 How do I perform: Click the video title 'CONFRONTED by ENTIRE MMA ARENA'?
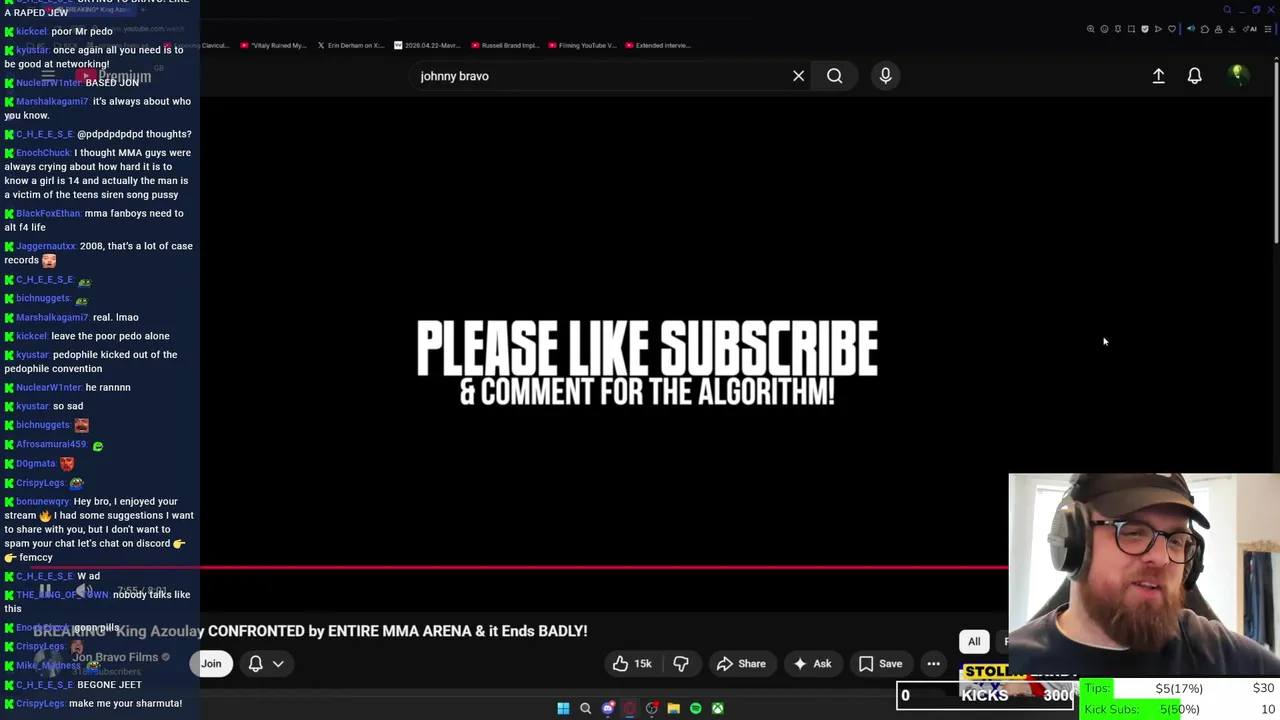[x=398, y=631]
